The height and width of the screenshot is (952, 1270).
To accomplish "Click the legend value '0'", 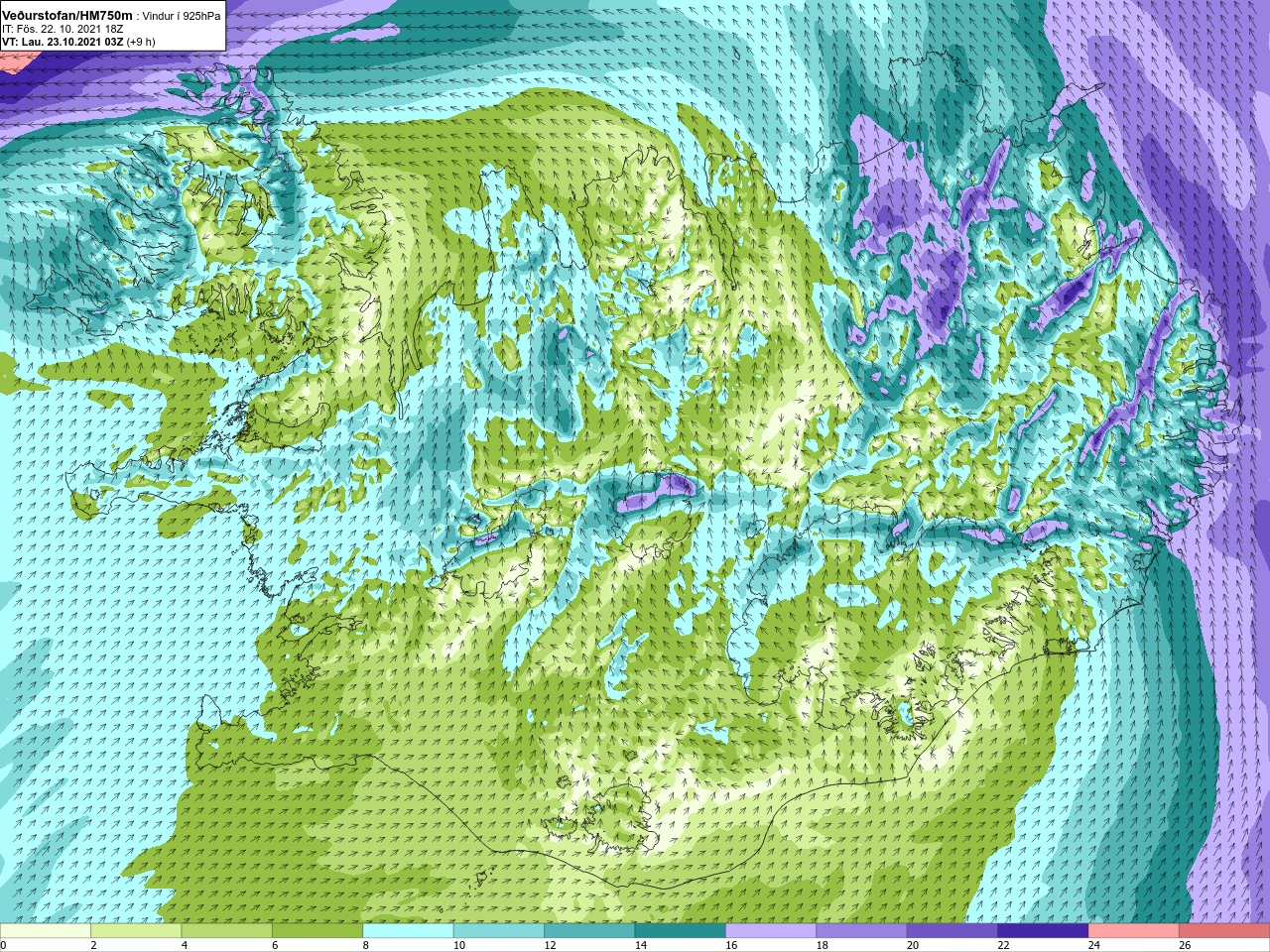I will tap(3, 945).
